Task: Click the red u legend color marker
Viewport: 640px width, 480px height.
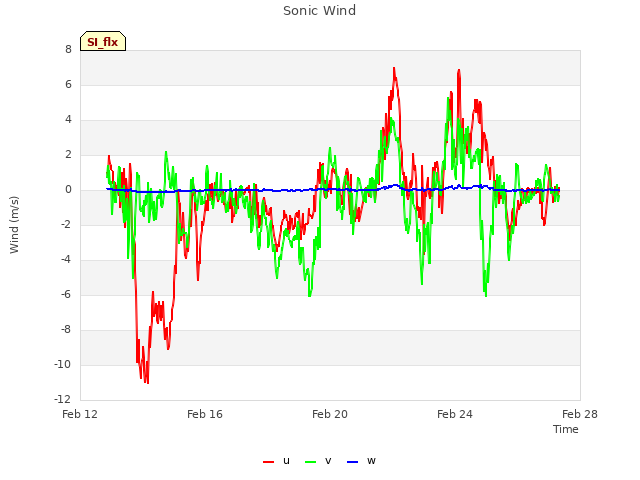Action: pyautogui.click(x=268, y=462)
